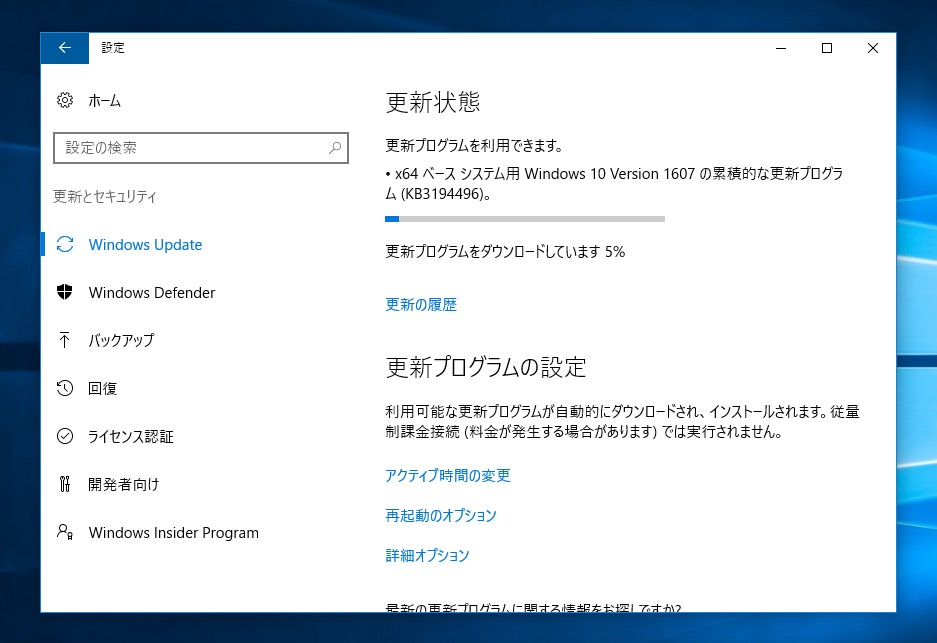
Task: Open the 開発者向け developer section
Action: tap(123, 484)
